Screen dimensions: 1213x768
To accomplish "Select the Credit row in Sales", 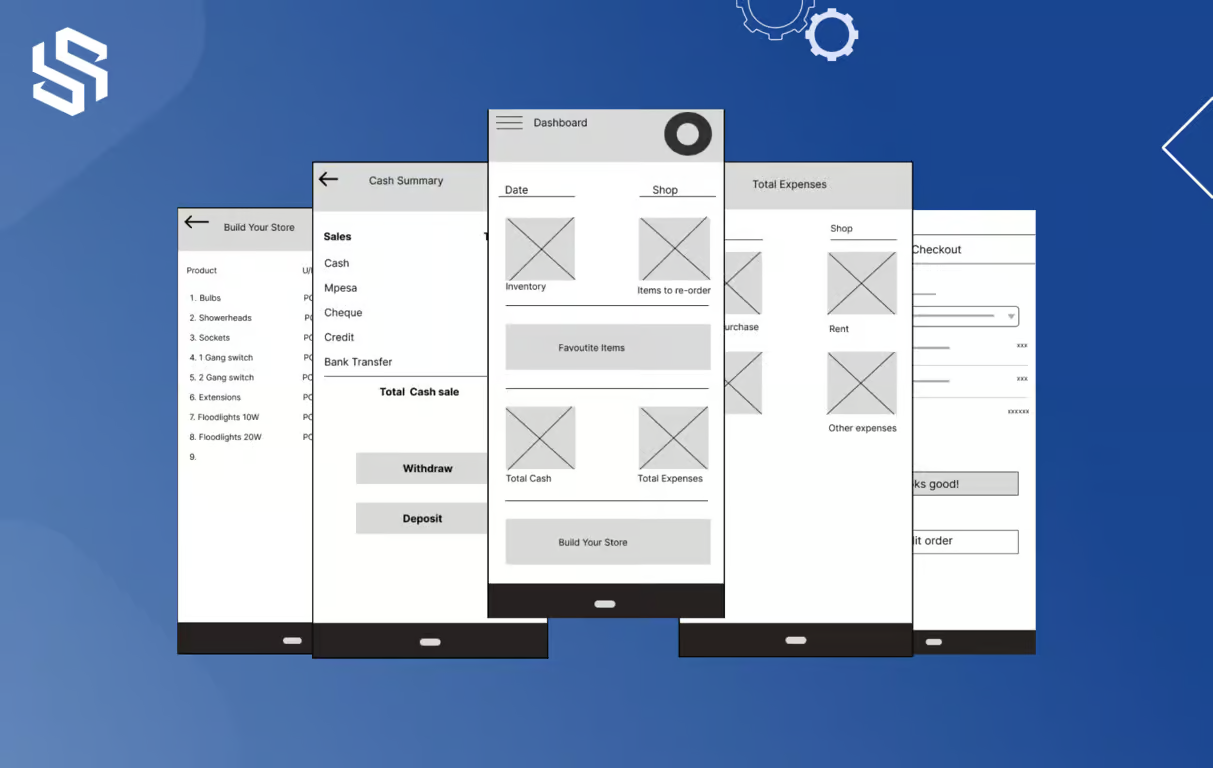I will tap(339, 338).
